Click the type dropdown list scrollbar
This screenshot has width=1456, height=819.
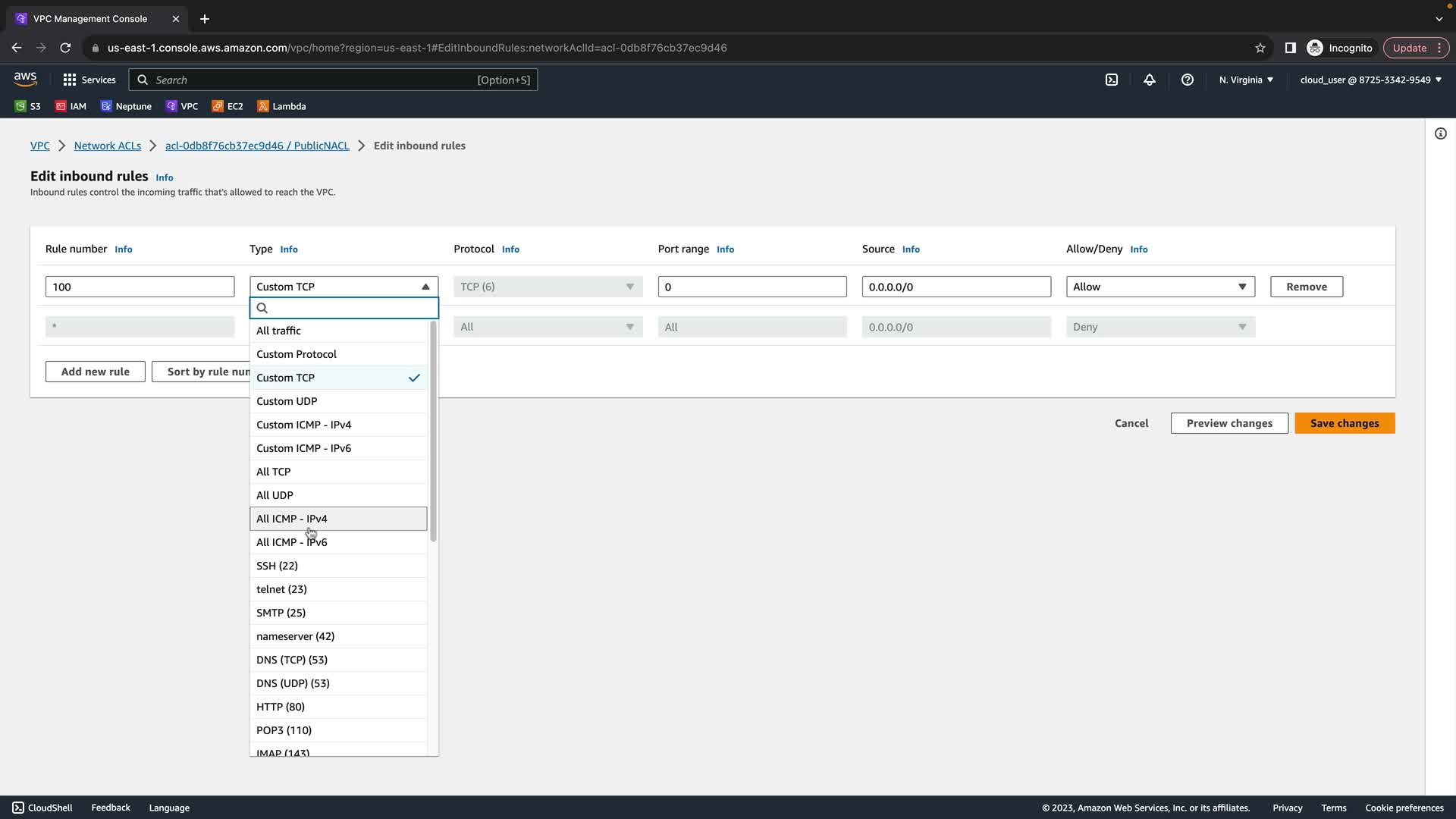click(433, 432)
